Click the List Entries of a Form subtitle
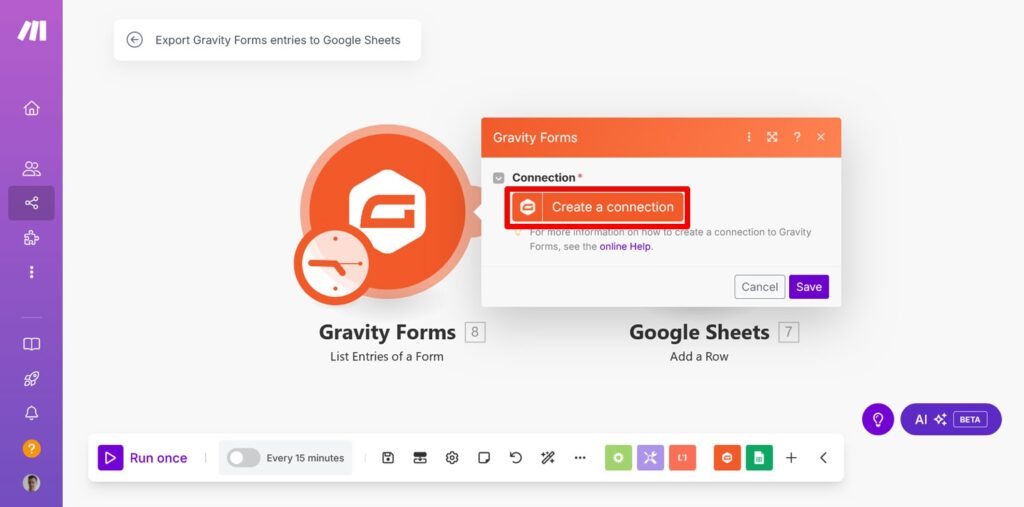This screenshot has height=507, width=1024. 387,357
